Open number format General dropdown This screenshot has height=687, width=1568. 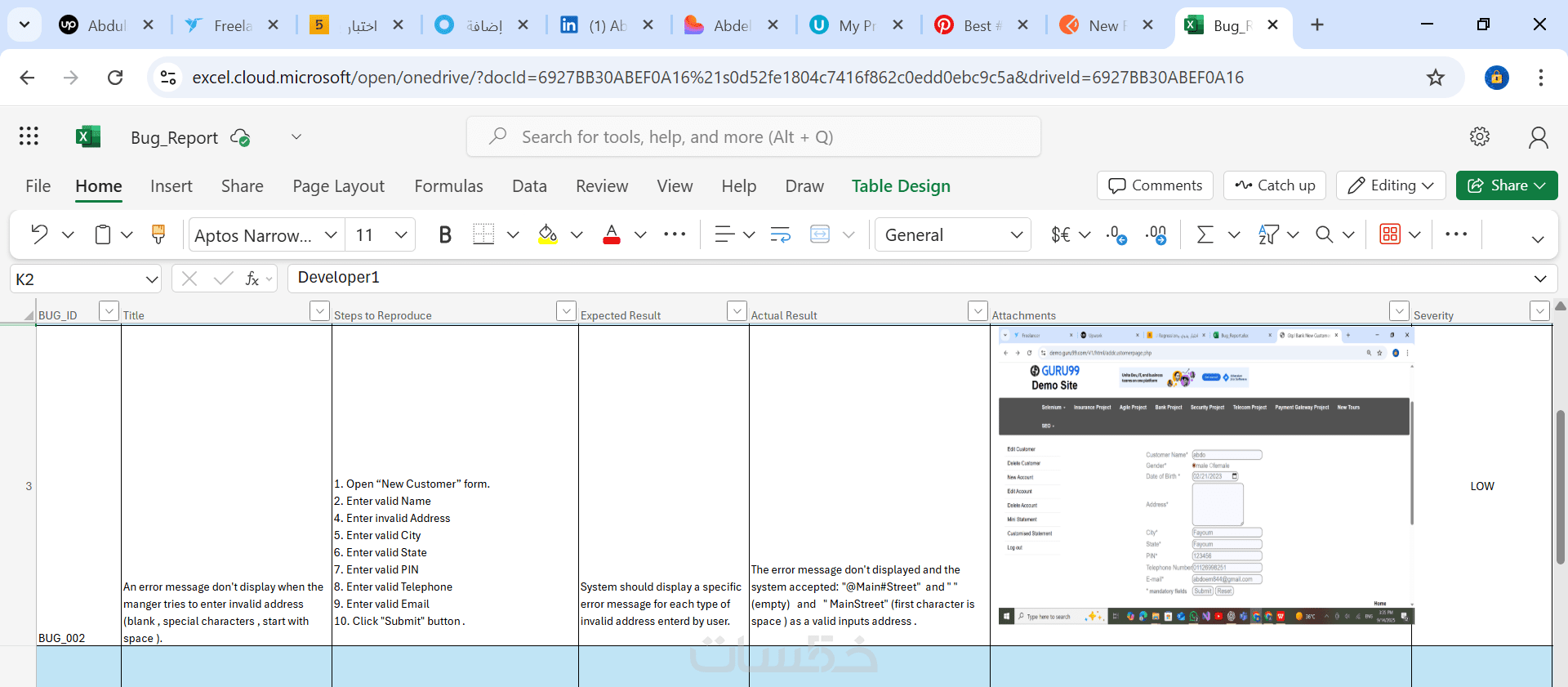coord(1017,235)
